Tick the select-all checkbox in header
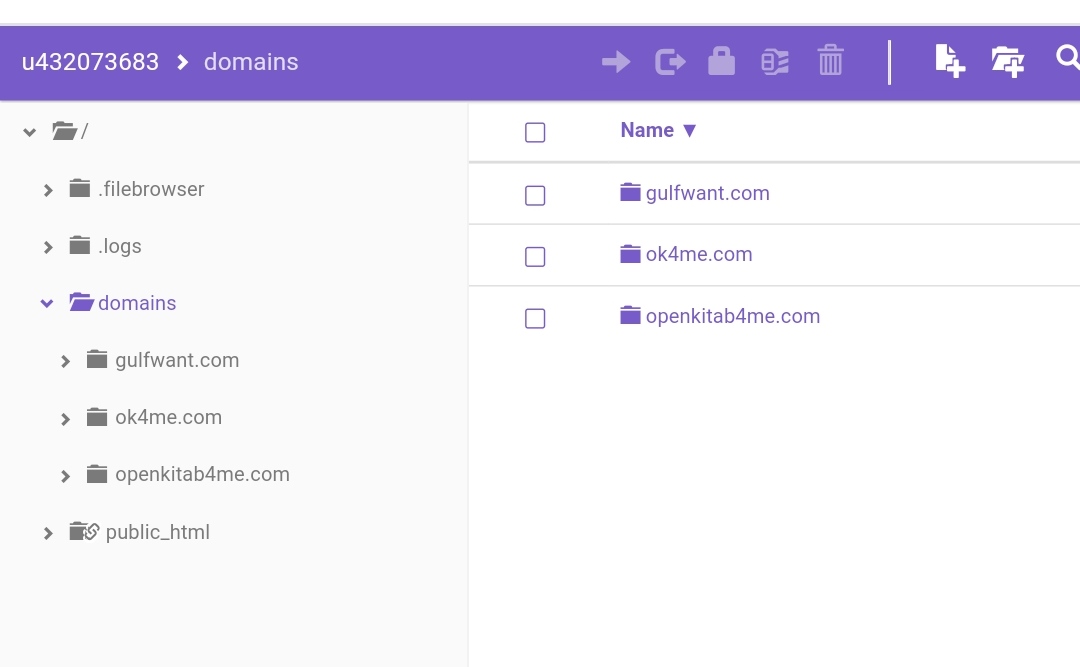Viewport: 1080px width, 667px height. [x=535, y=132]
